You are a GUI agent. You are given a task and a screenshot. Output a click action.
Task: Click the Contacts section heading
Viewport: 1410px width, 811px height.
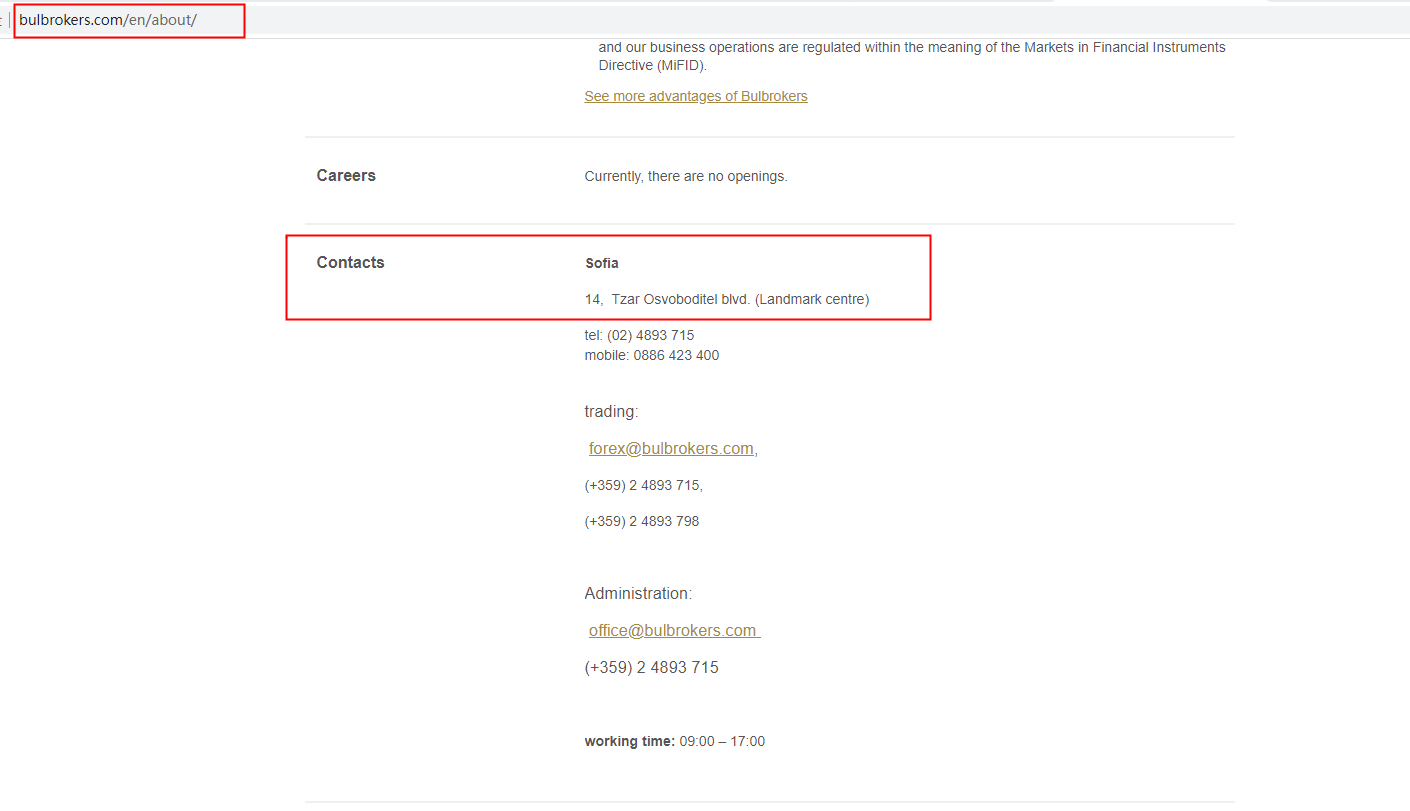click(350, 263)
